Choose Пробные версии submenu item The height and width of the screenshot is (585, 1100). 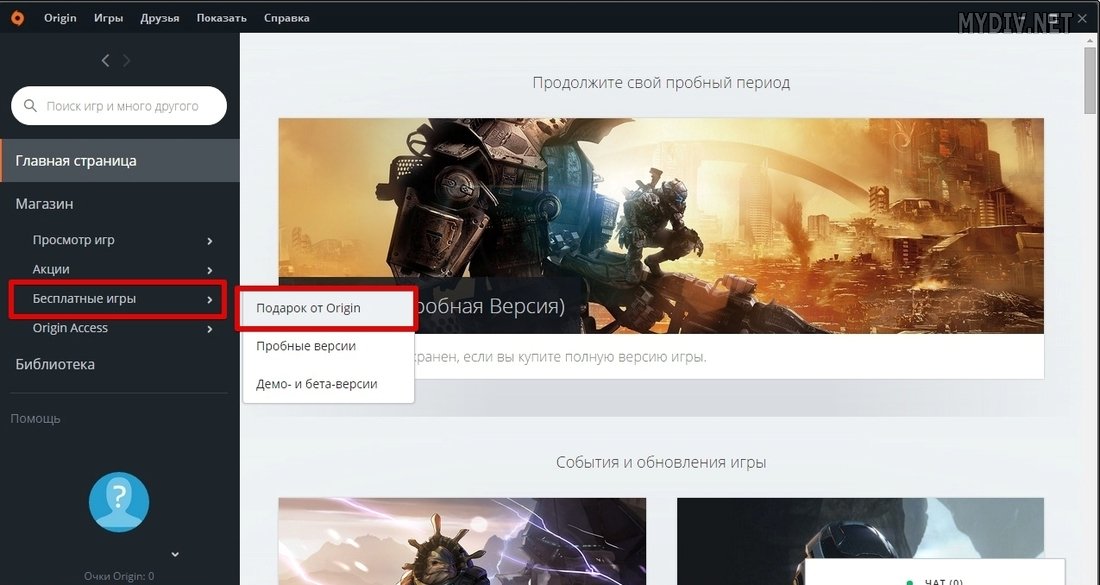click(x=328, y=346)
